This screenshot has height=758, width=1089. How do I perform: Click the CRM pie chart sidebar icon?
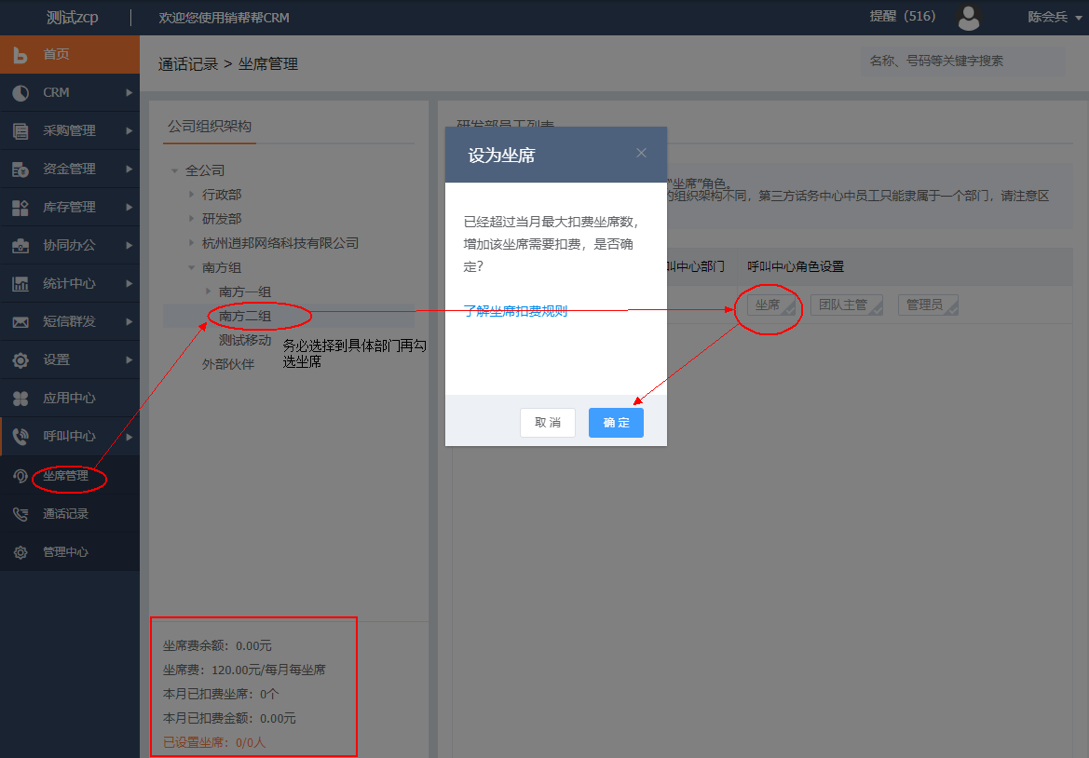point(20,93)
